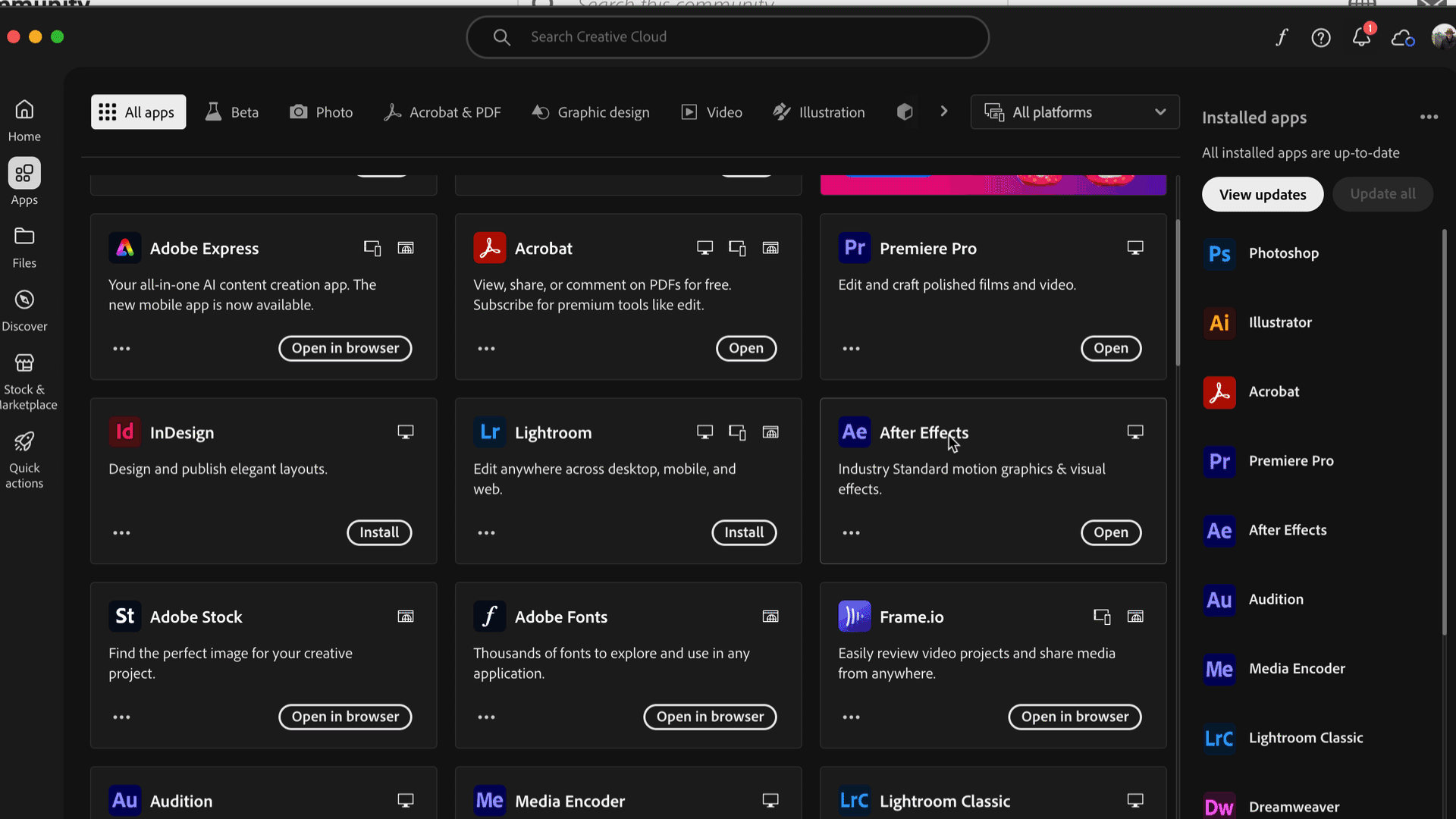Viewport: 1456px width, 819px height.
Task: Select the Video category tab
Action: 711,112
